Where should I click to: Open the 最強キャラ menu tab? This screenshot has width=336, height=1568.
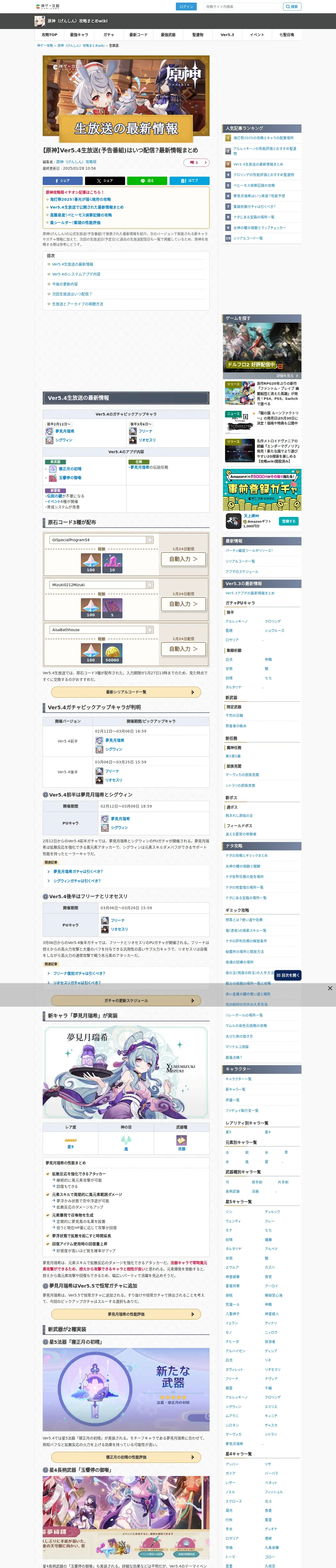pos(79,35)
